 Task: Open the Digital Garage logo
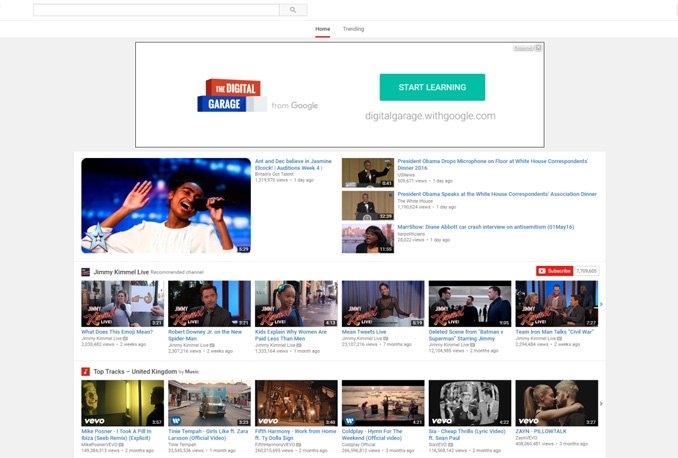tap(231, 96)
